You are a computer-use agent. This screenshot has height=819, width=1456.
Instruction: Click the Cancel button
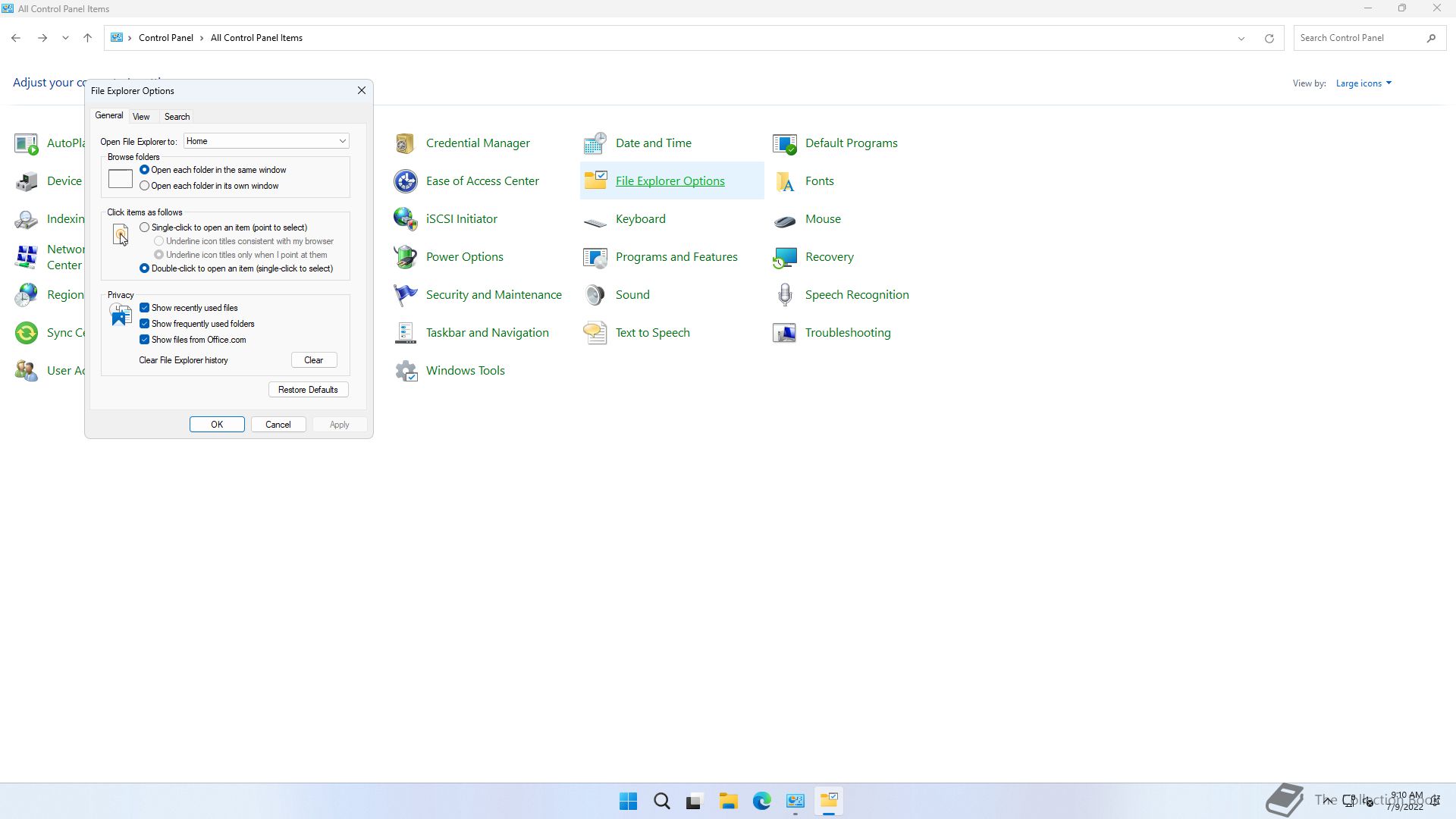(x=278, y=425)
